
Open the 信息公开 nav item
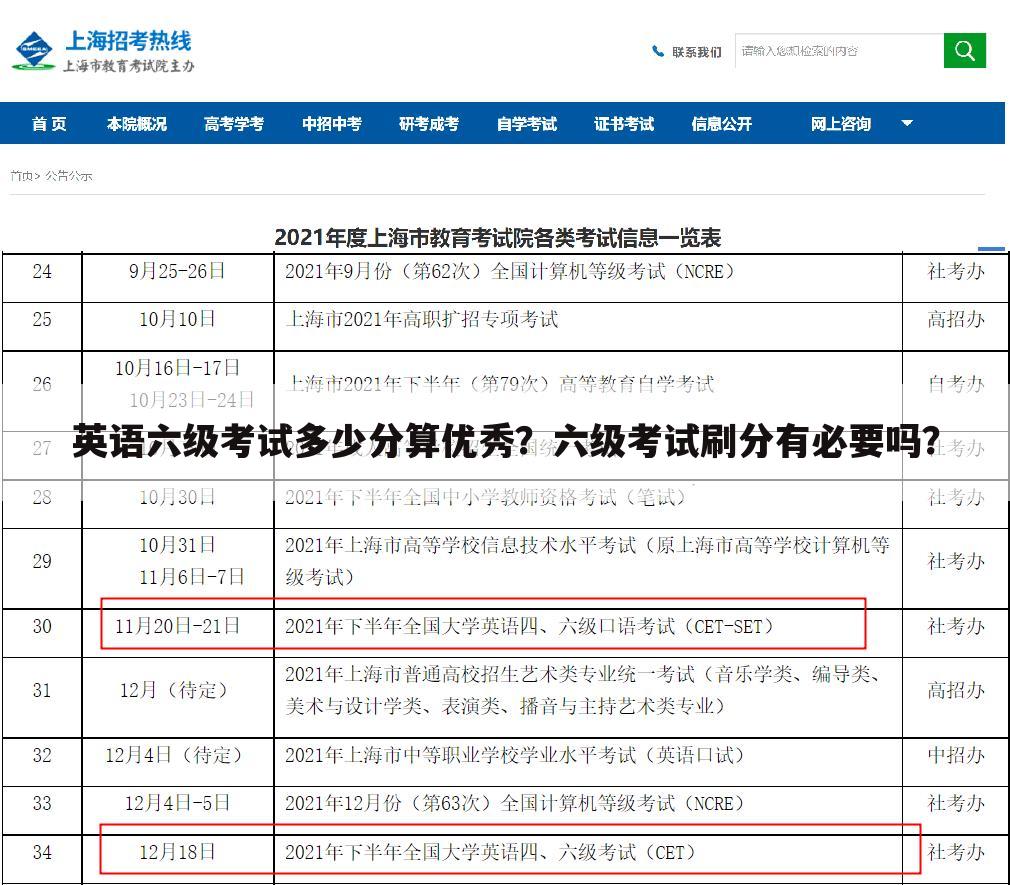tap(721, 123)
